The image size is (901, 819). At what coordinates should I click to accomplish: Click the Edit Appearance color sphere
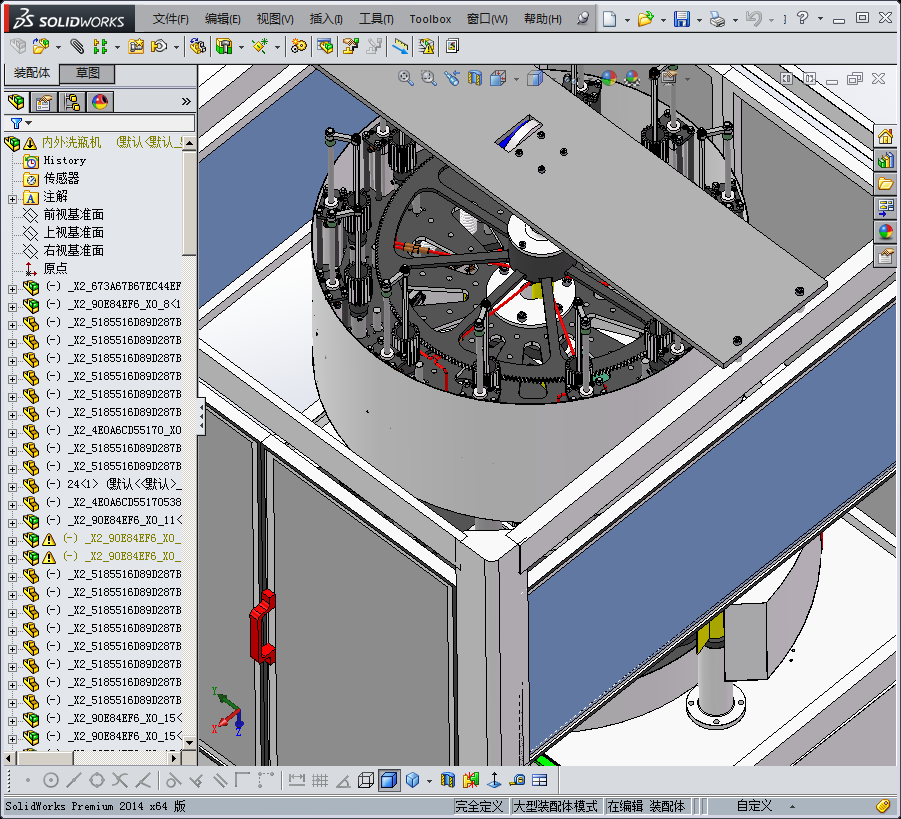click(609, 78)
